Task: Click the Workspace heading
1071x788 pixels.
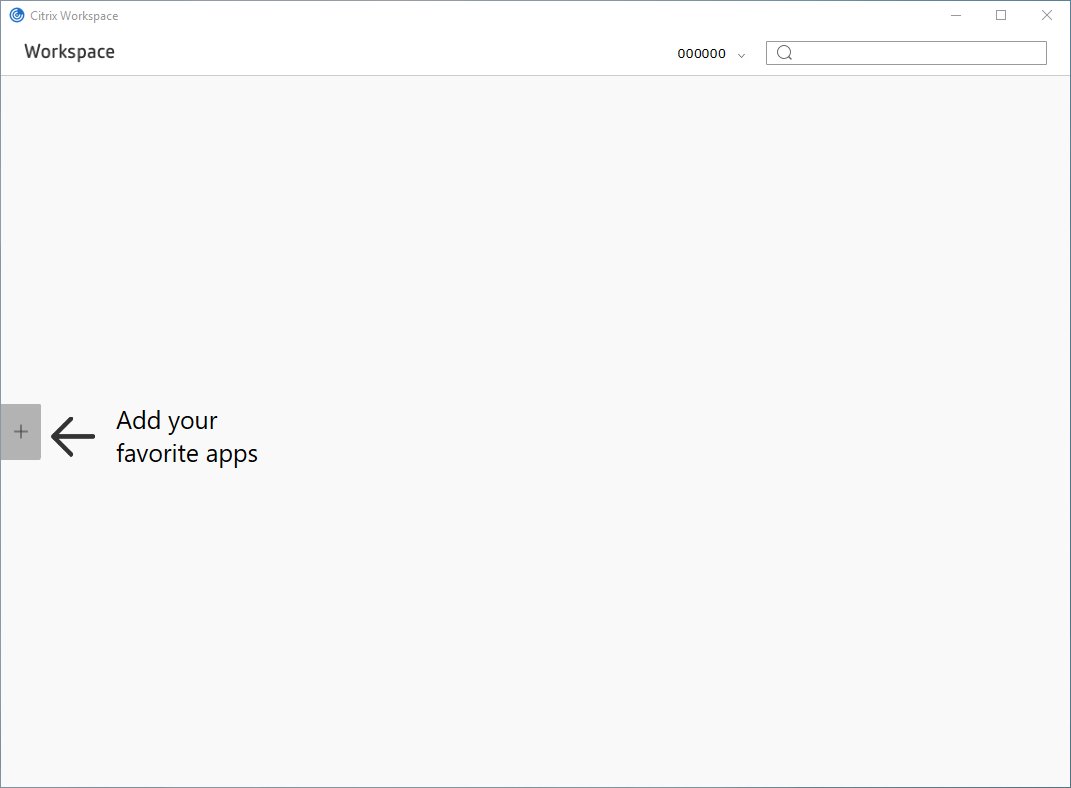Action: pyautogui.click(x=69, y=51)
